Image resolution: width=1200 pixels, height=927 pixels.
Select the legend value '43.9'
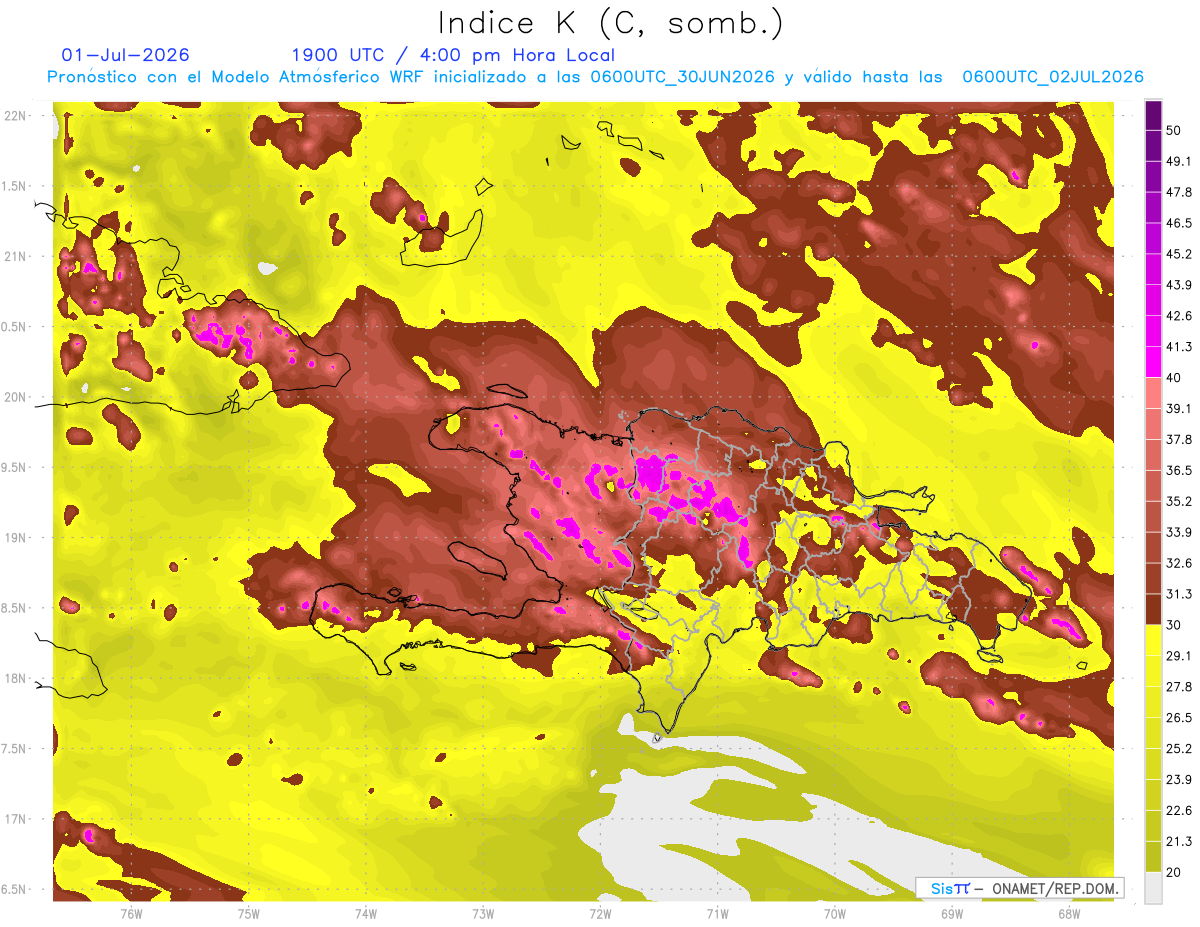(x=1179, y=285)
